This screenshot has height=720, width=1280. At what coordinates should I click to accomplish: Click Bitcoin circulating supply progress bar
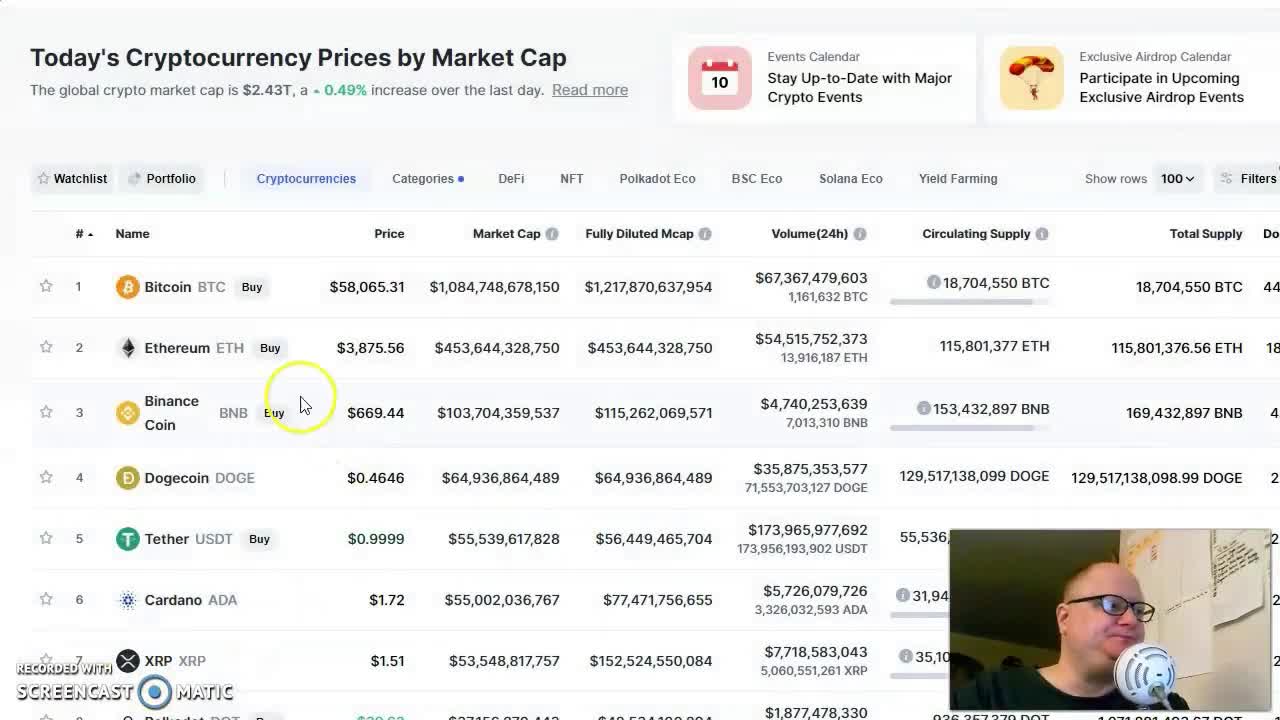point(970,301)
